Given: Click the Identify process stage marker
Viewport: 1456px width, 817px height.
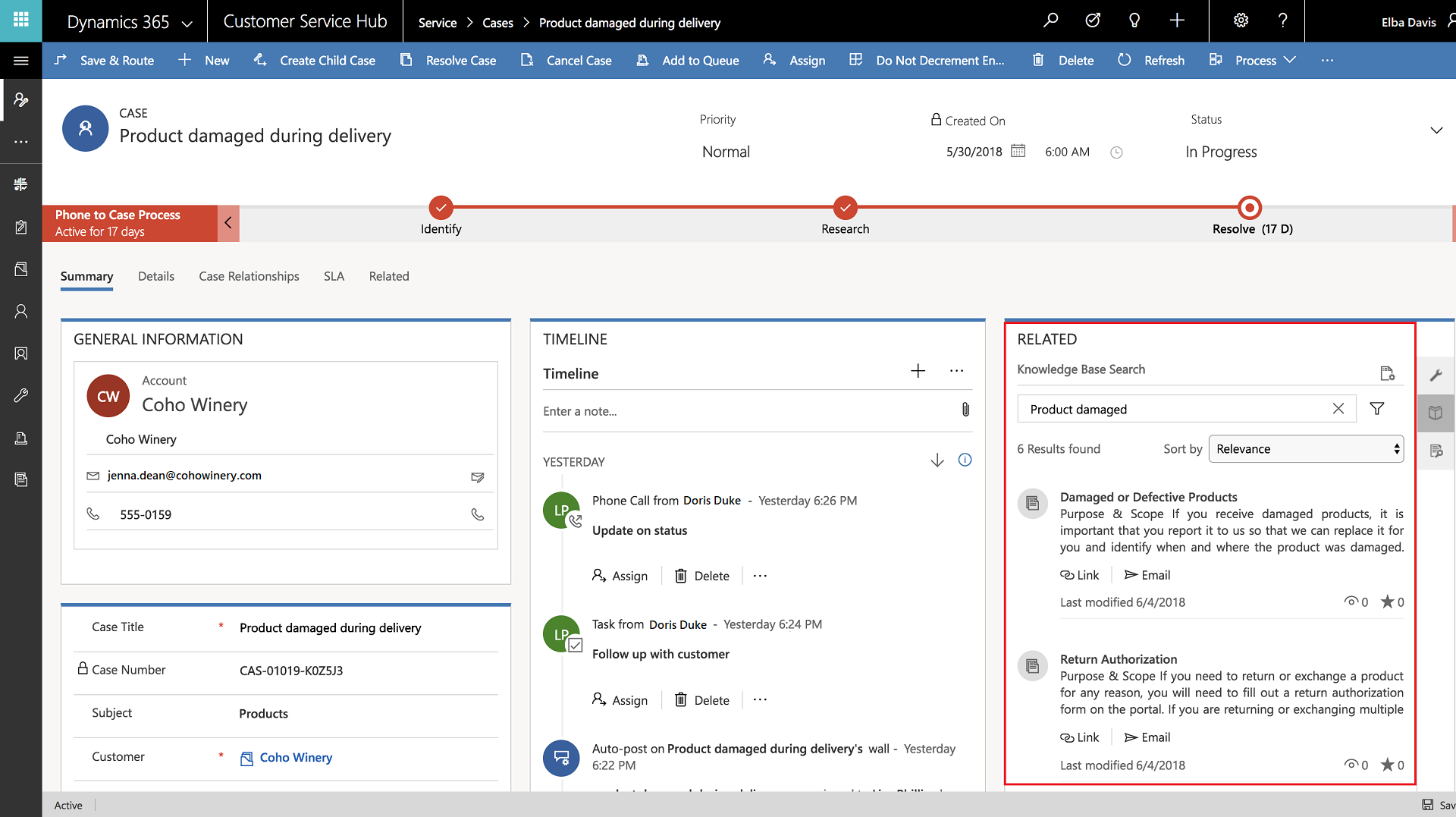Looking at the screenshot, I should 441,207.
